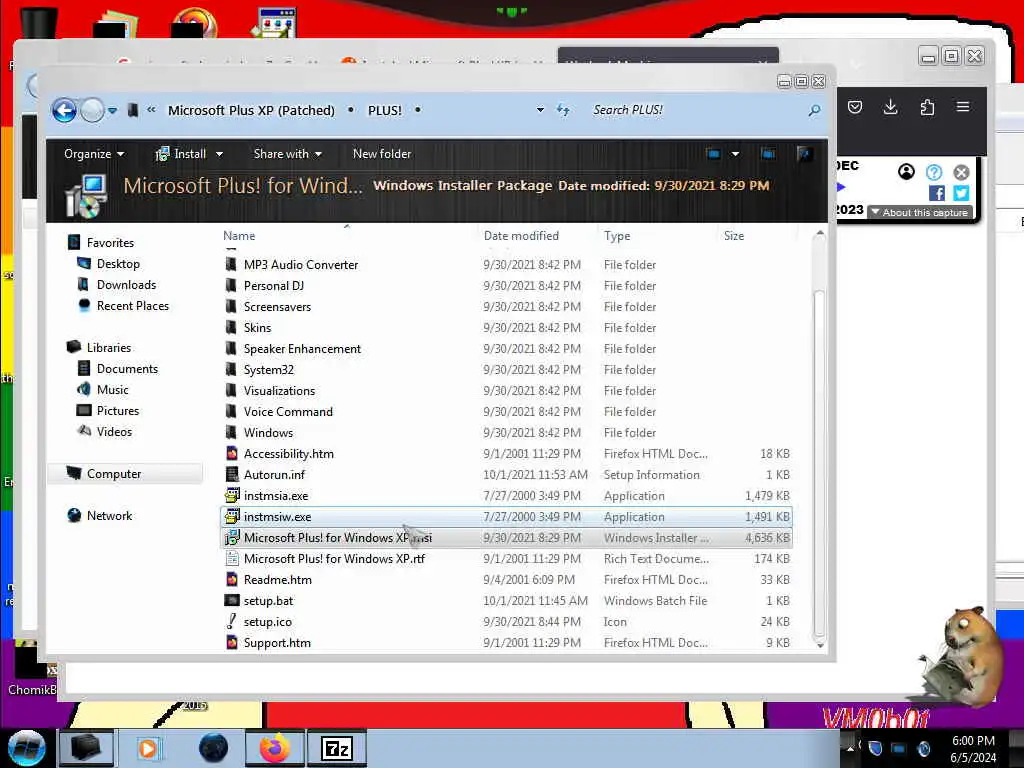Screen dimensions: 1024x768
Task: Open the Organize menu
Action: (93, 154)
